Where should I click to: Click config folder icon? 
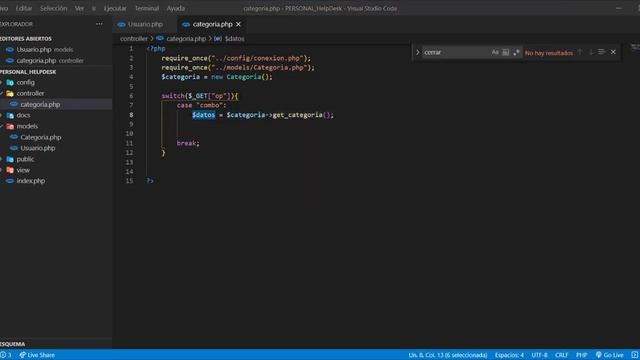(x=10, y=82)
